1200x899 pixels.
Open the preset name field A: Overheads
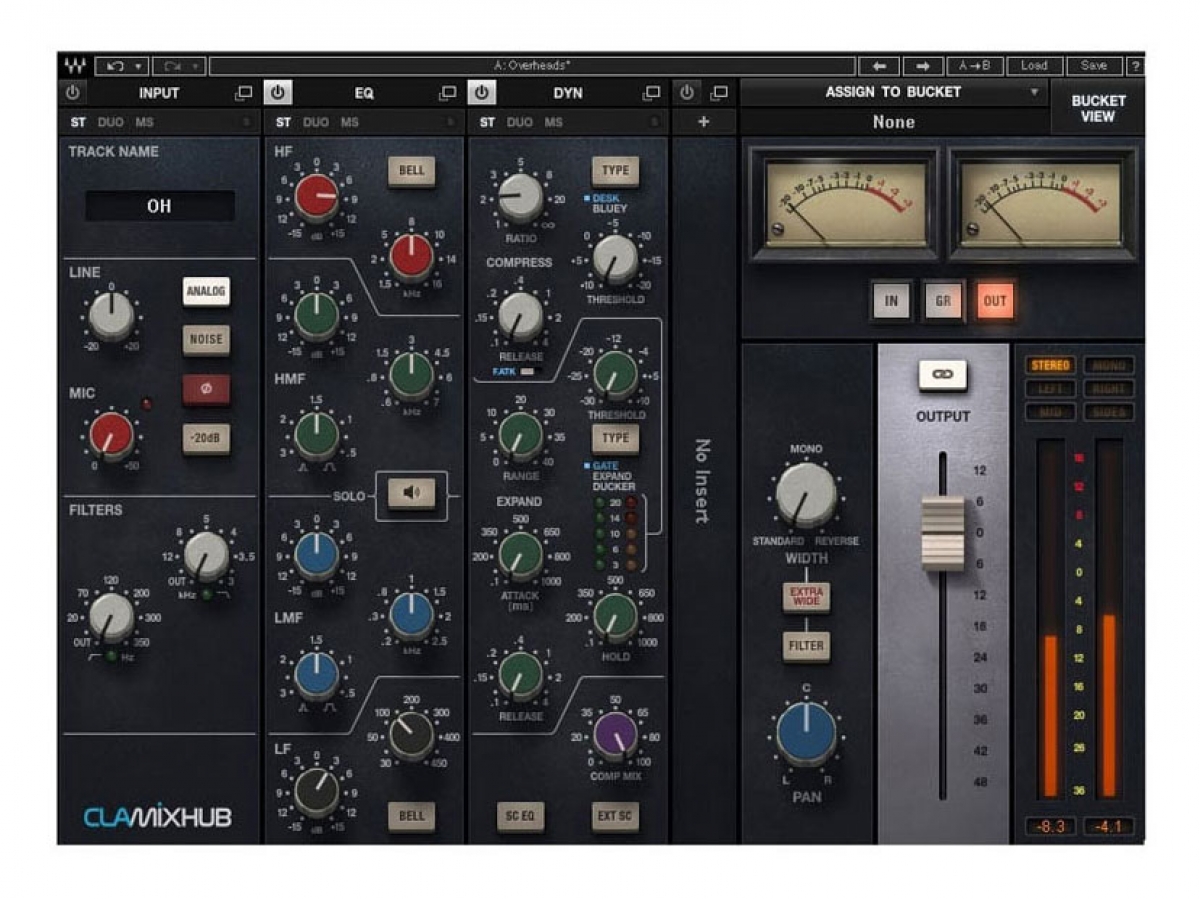533,66
